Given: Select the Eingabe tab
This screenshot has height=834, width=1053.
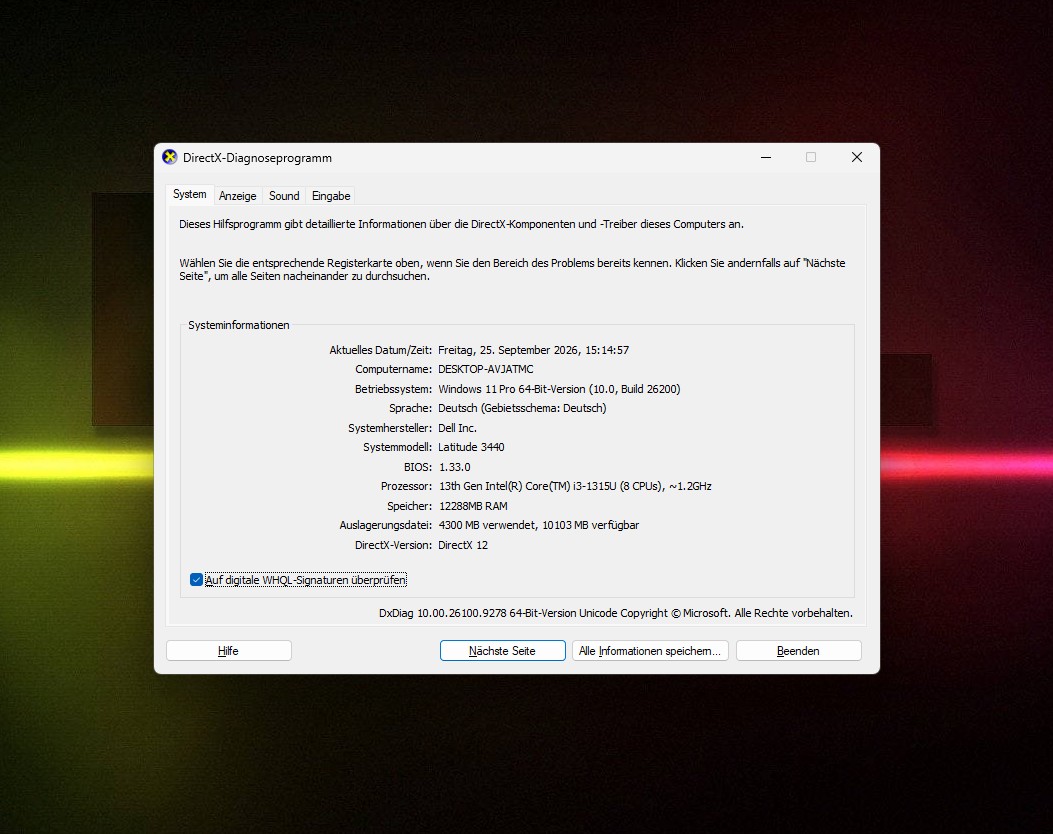Looking at the screenshot, I should (x=331, y=196).
